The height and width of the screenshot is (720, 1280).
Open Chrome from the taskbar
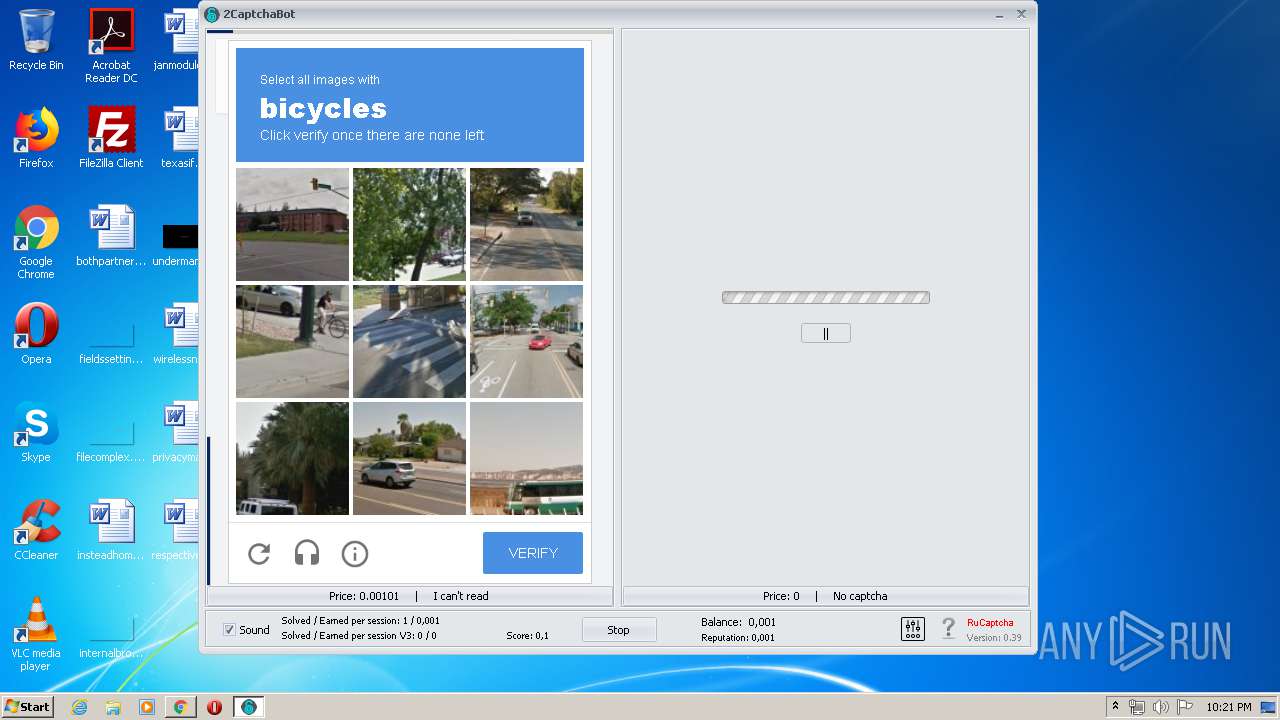180,707
